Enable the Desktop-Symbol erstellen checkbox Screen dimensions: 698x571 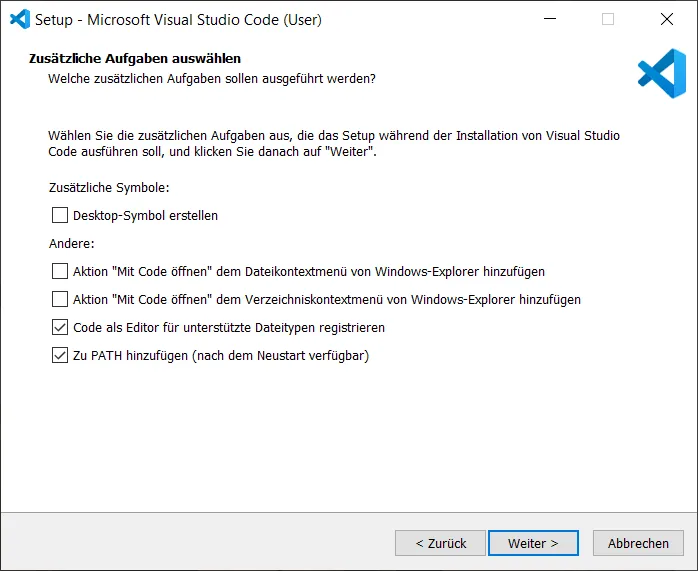tap(60, 215)
